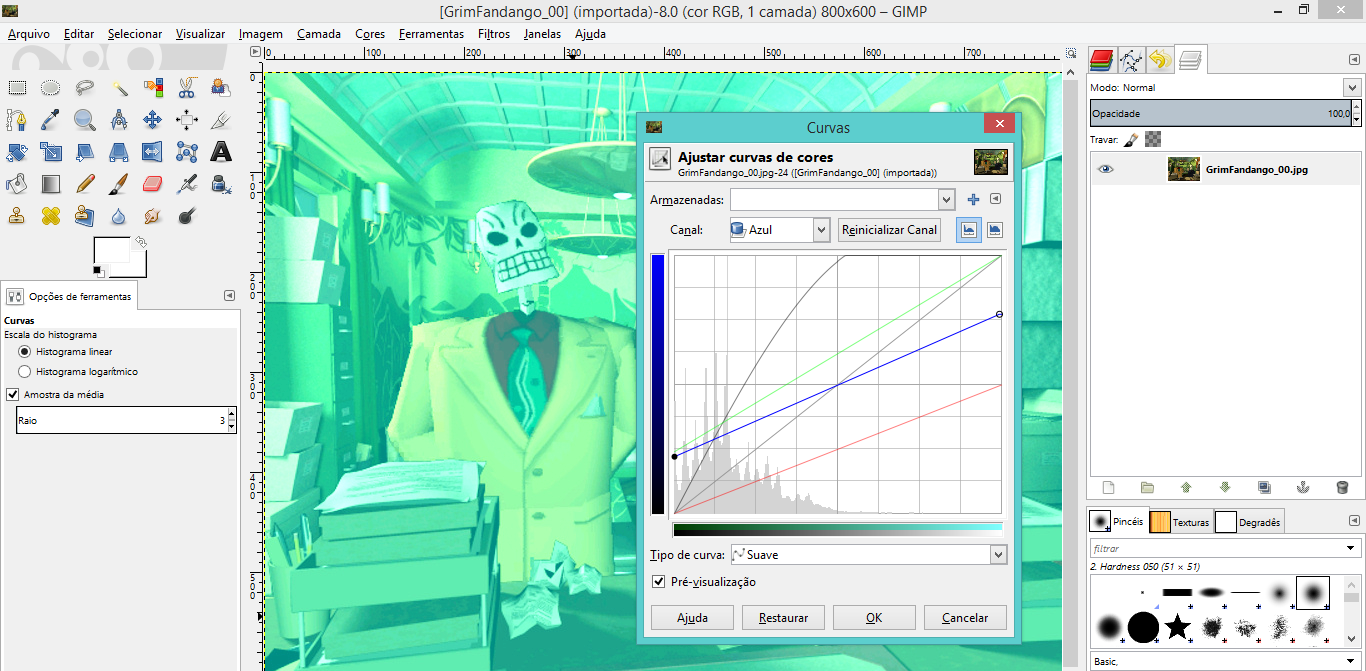Select the Zoom magnifier tool
This screenshot has width=1366, height=671.
(x=85, y=120)
